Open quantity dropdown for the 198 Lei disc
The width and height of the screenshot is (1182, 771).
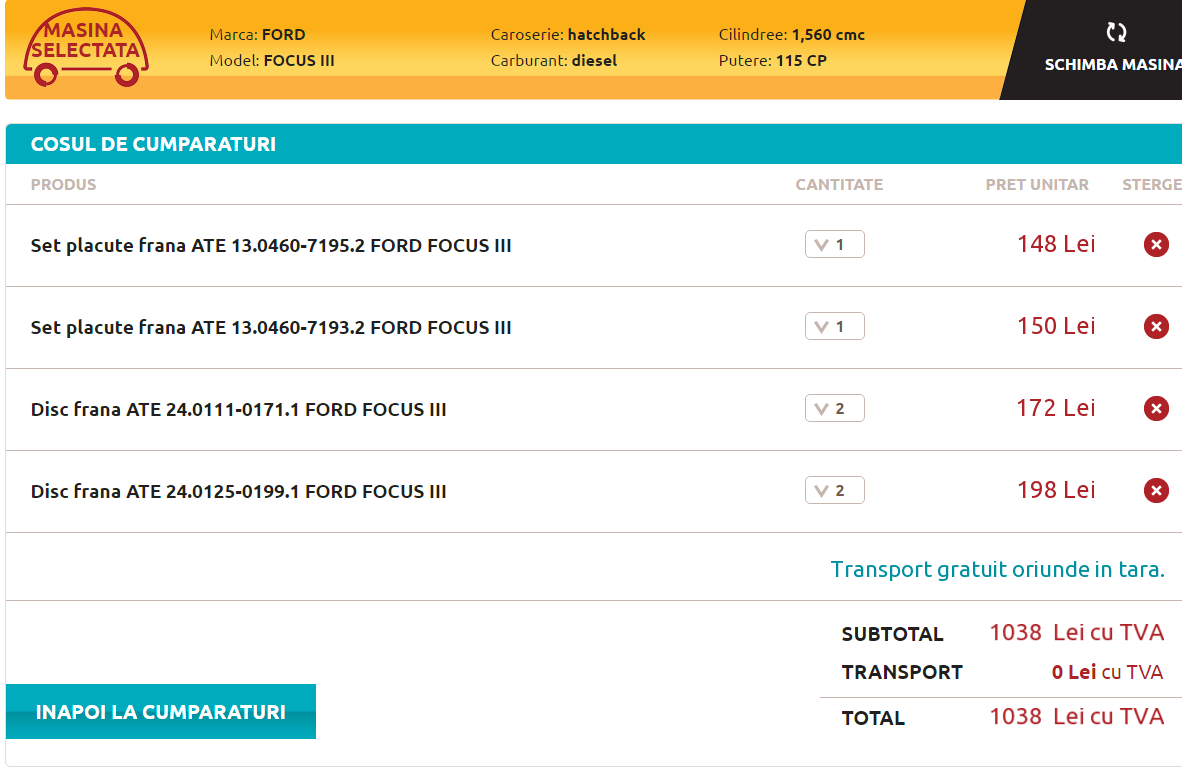pos(834,491)
